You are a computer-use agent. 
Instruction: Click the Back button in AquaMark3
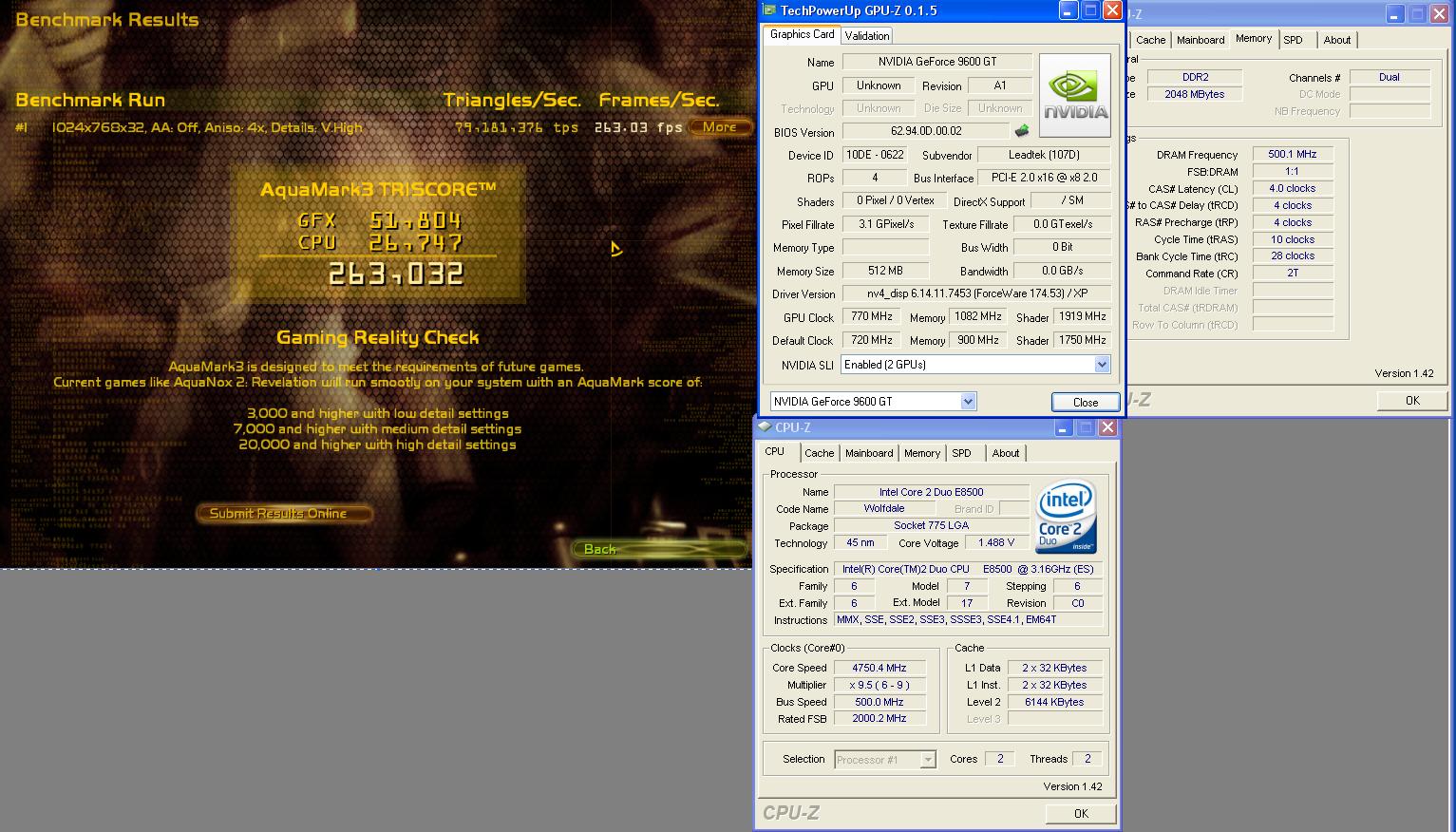[658, 549]
